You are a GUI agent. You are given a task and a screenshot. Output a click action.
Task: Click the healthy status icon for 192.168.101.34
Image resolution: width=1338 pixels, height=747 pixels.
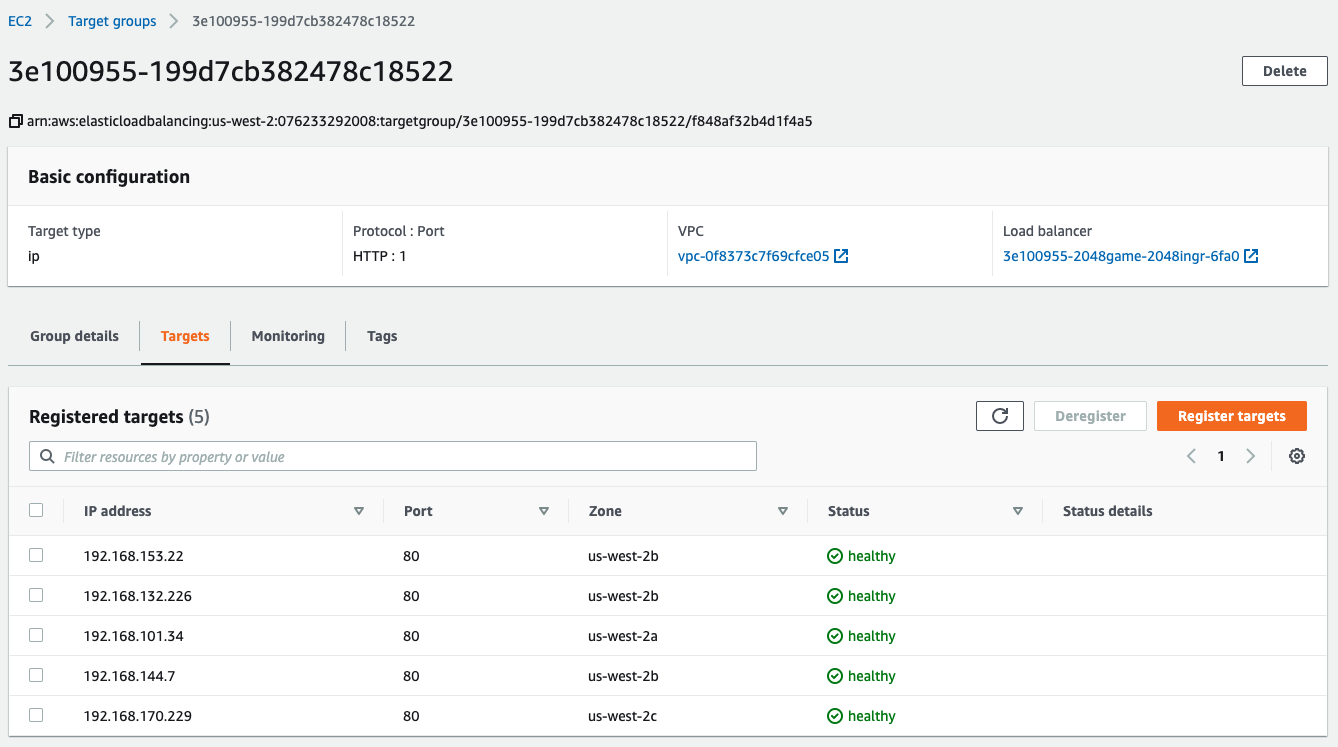836,635
